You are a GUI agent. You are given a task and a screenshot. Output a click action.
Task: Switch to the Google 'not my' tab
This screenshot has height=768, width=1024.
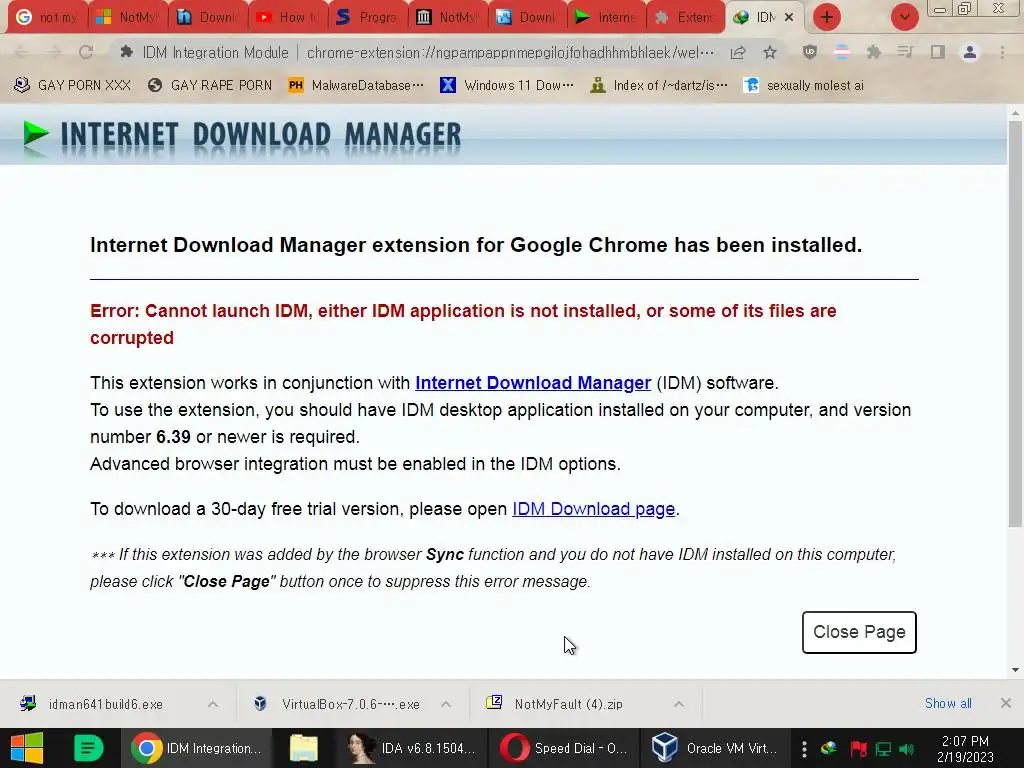(x=46, y=17)
